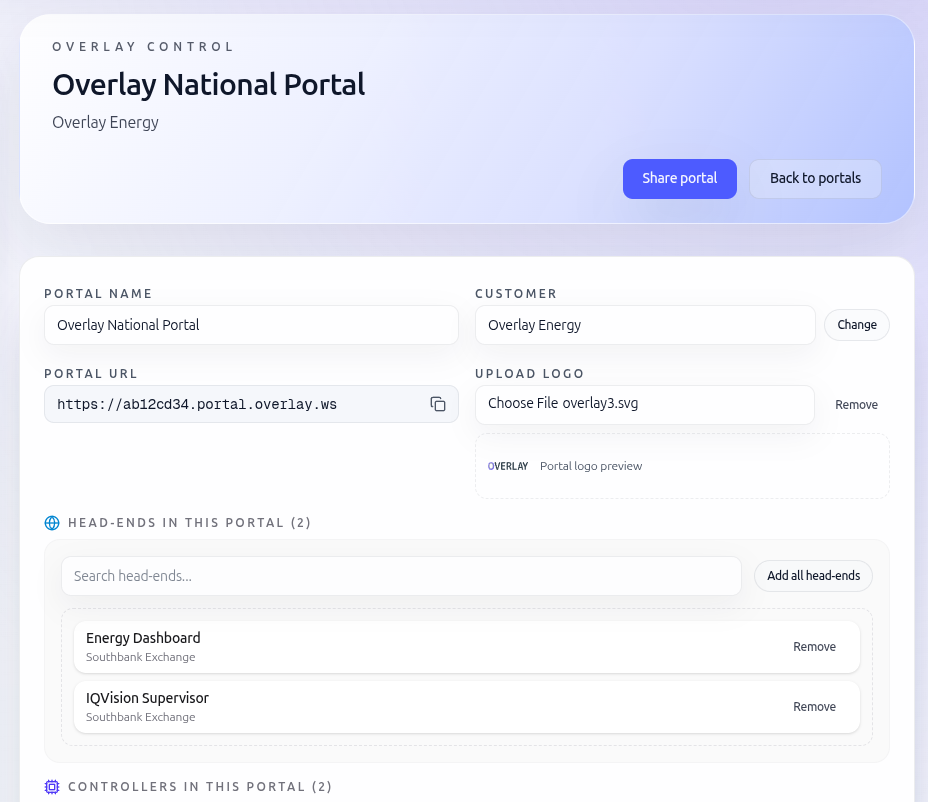Click the globe icon beside Head-ends heading

[x=52, y=523]
